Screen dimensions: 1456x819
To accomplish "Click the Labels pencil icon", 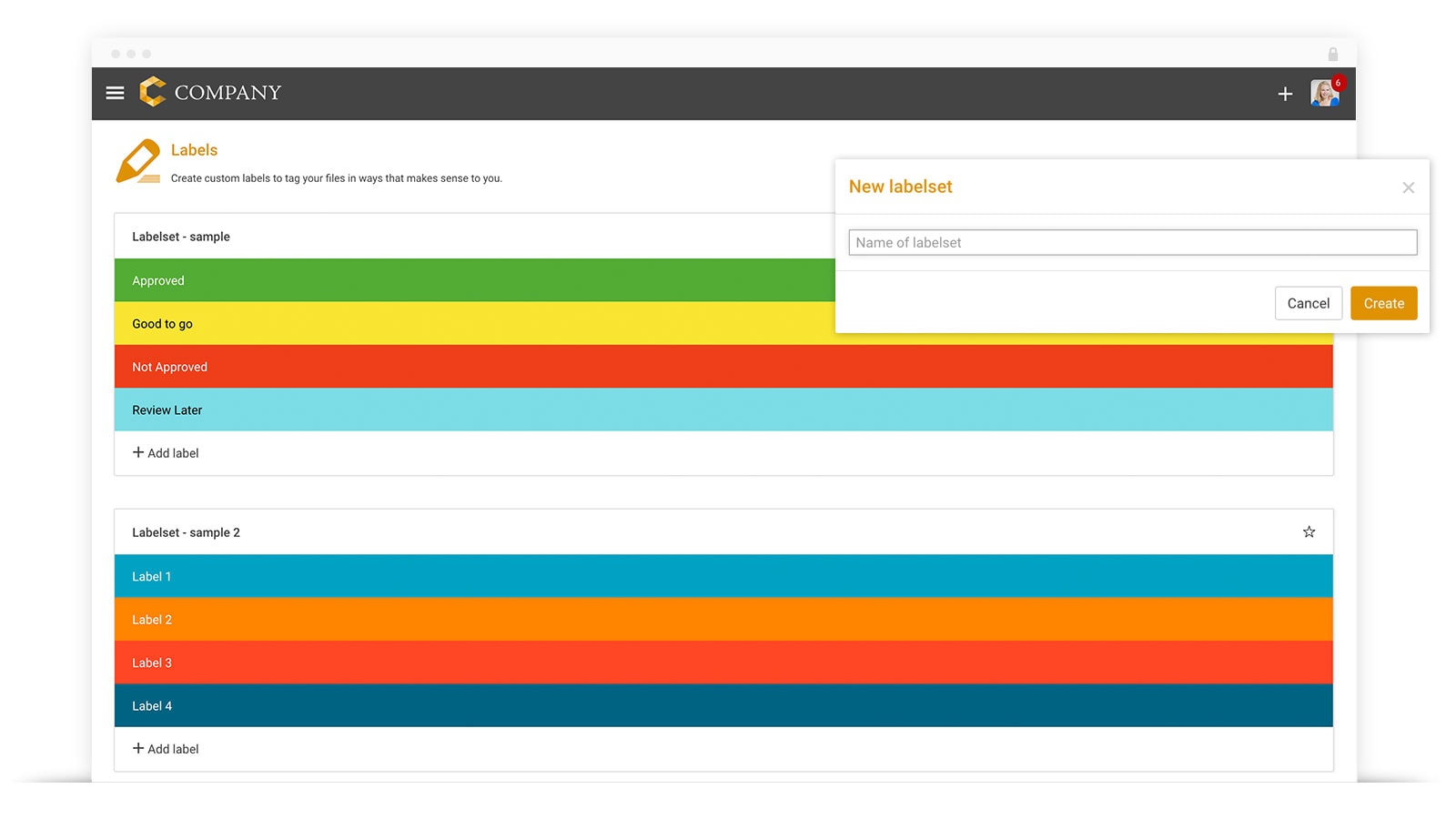I will pos(138,162).
